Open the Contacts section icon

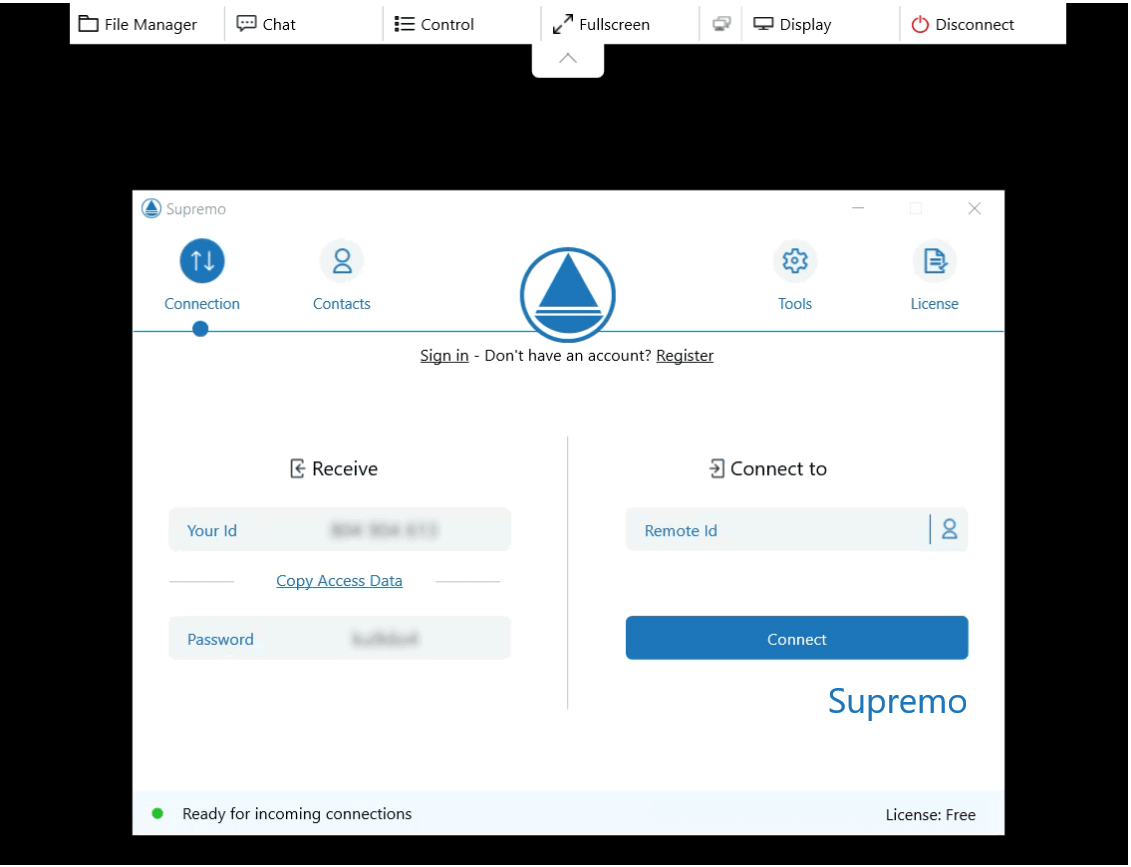pos(342,260)
